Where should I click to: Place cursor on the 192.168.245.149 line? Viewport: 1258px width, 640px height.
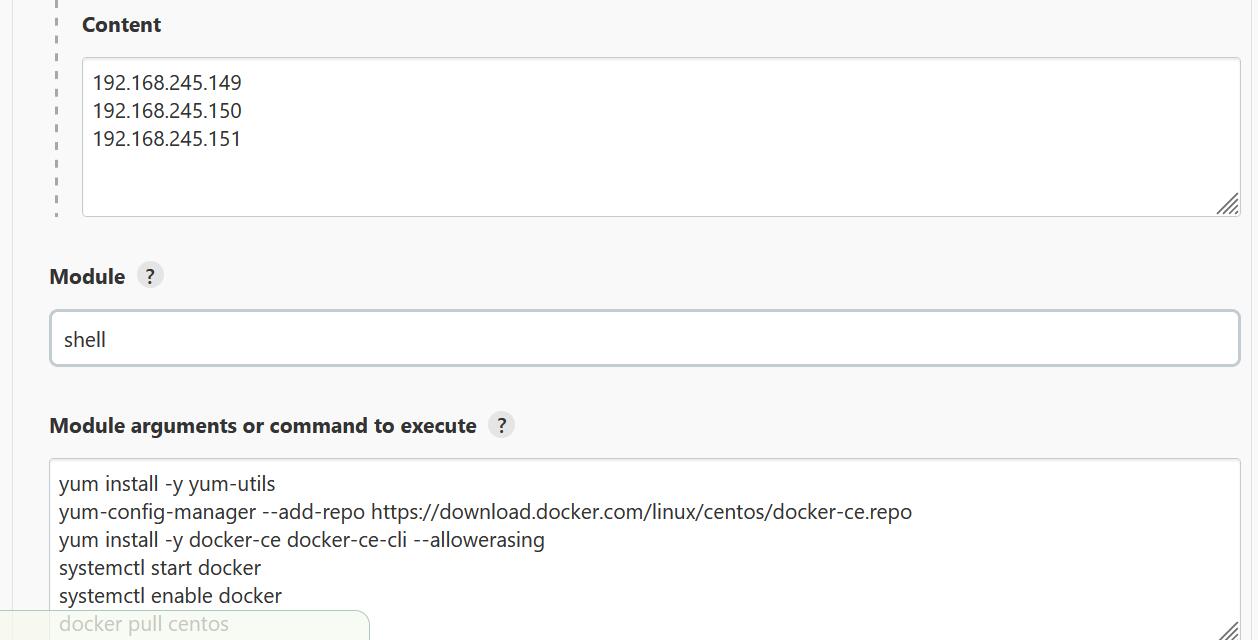(167, 83)
